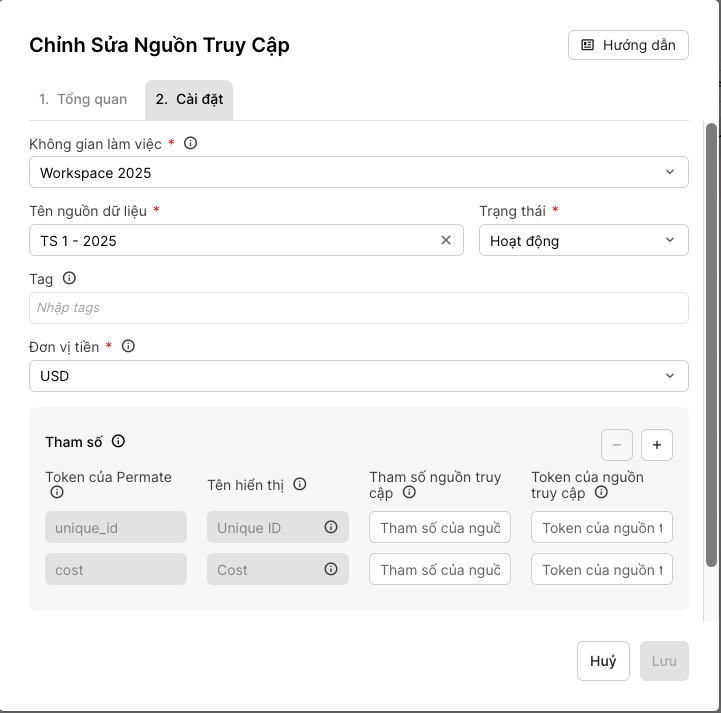This screenshot has width=721, height=713.
Task: Click info icon next to Đơn vị tiền
Action: (x=128, y=346)
